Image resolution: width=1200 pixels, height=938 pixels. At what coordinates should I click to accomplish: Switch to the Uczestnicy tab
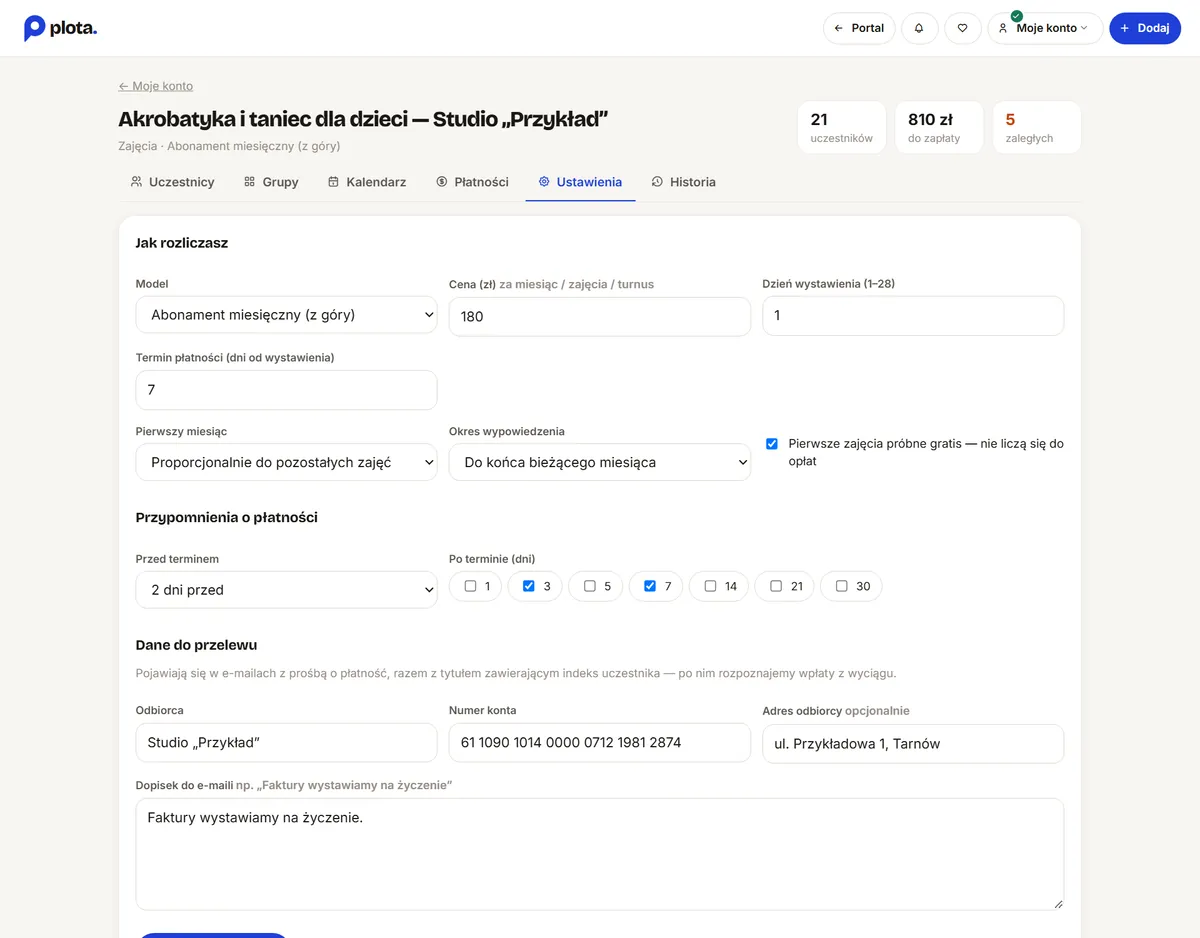click(x=172, y=182)
